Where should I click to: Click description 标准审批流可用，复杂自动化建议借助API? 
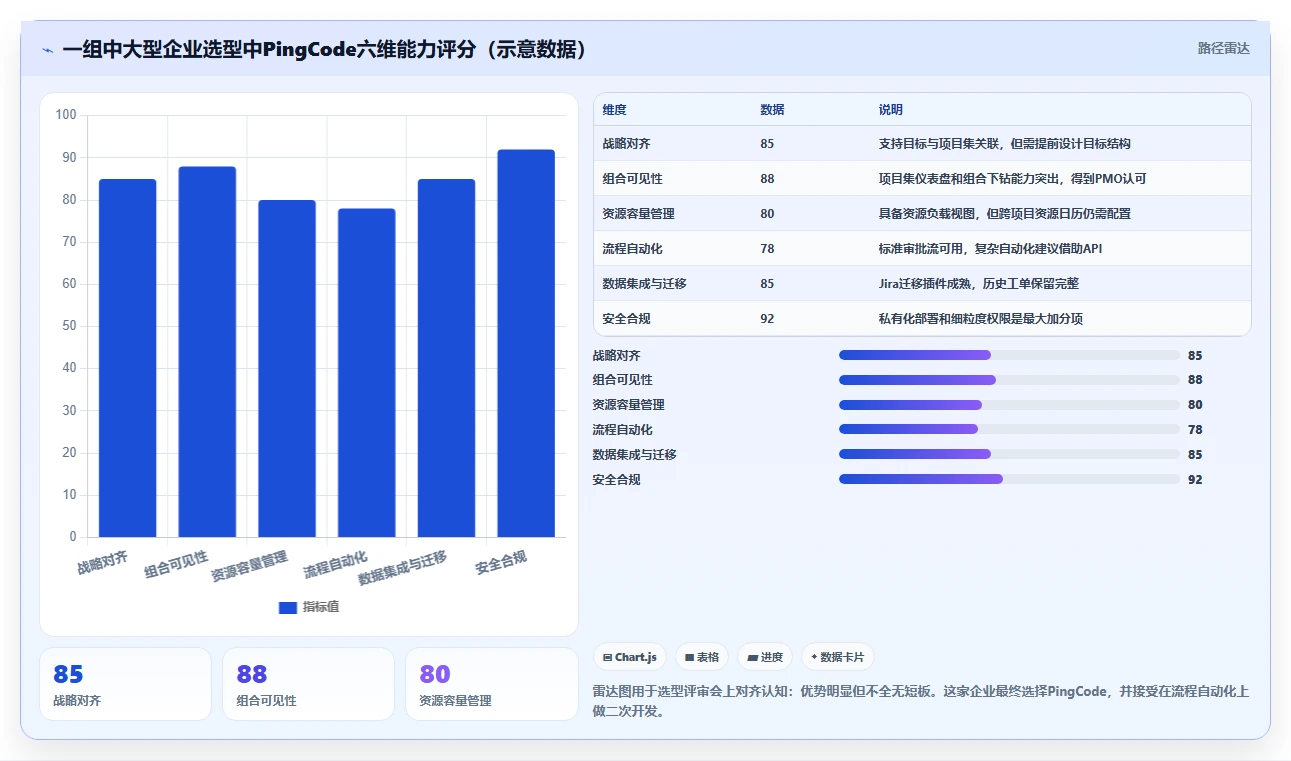point(990,249)
